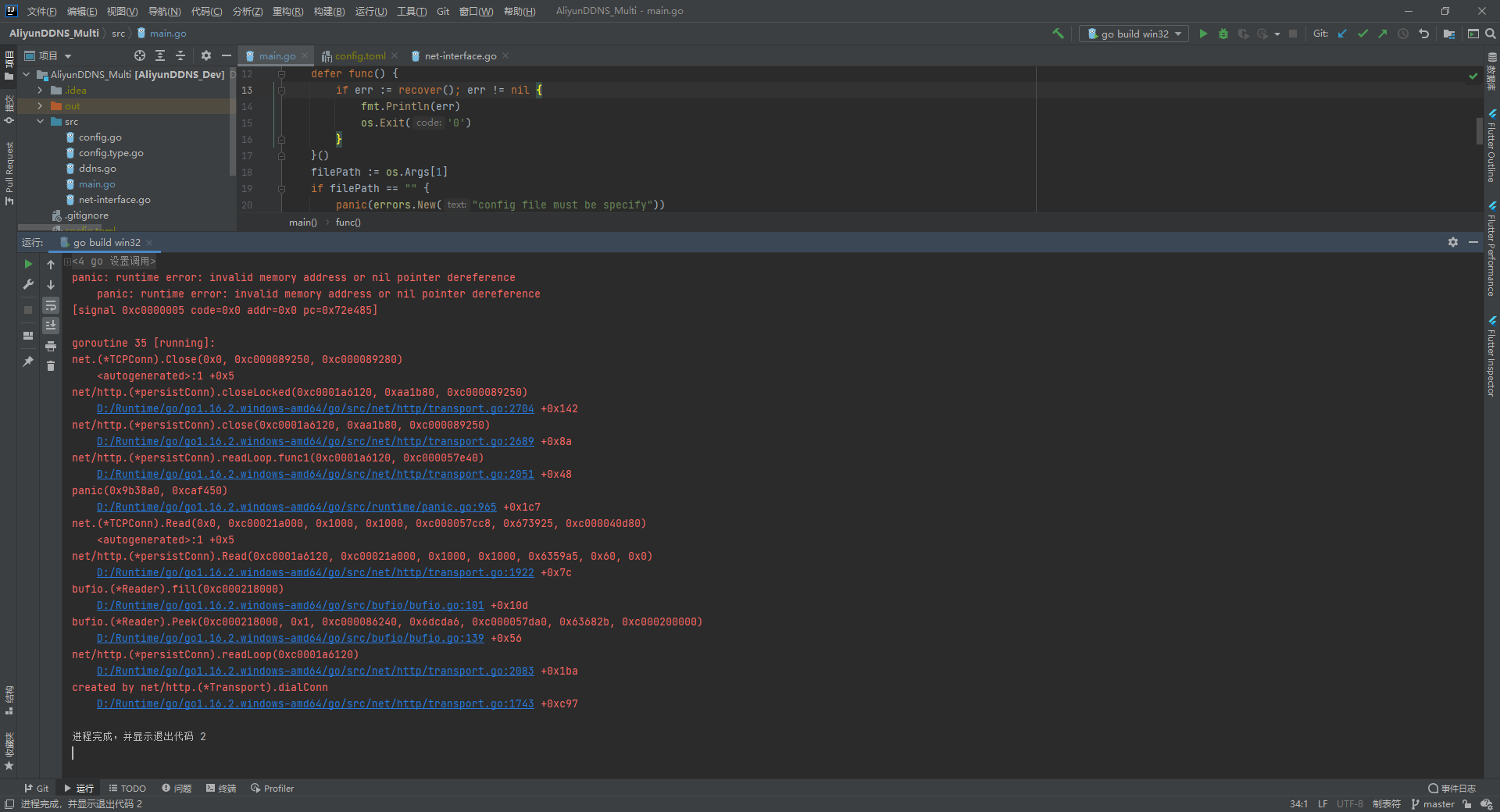The image size is (1500, 812).
Task: Open project panel settings gear
Action: pyautogui.click(x=206, y=55)
